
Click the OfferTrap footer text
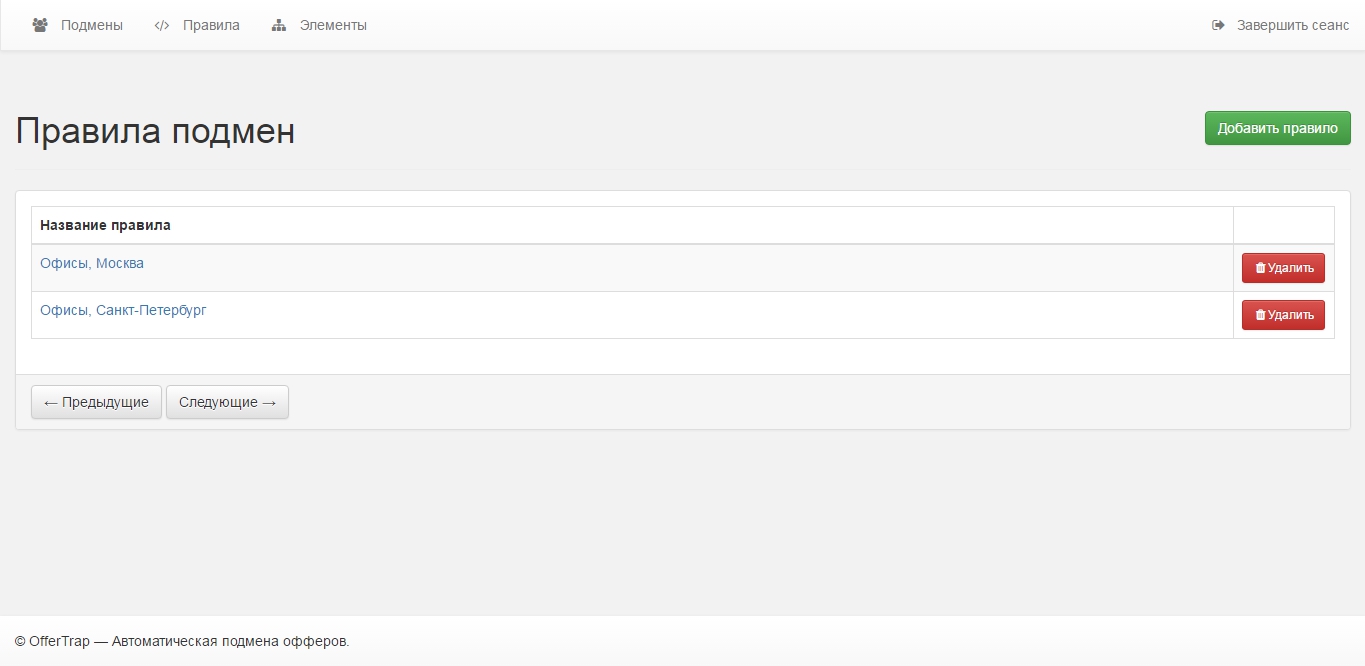(x=182, y=641)
